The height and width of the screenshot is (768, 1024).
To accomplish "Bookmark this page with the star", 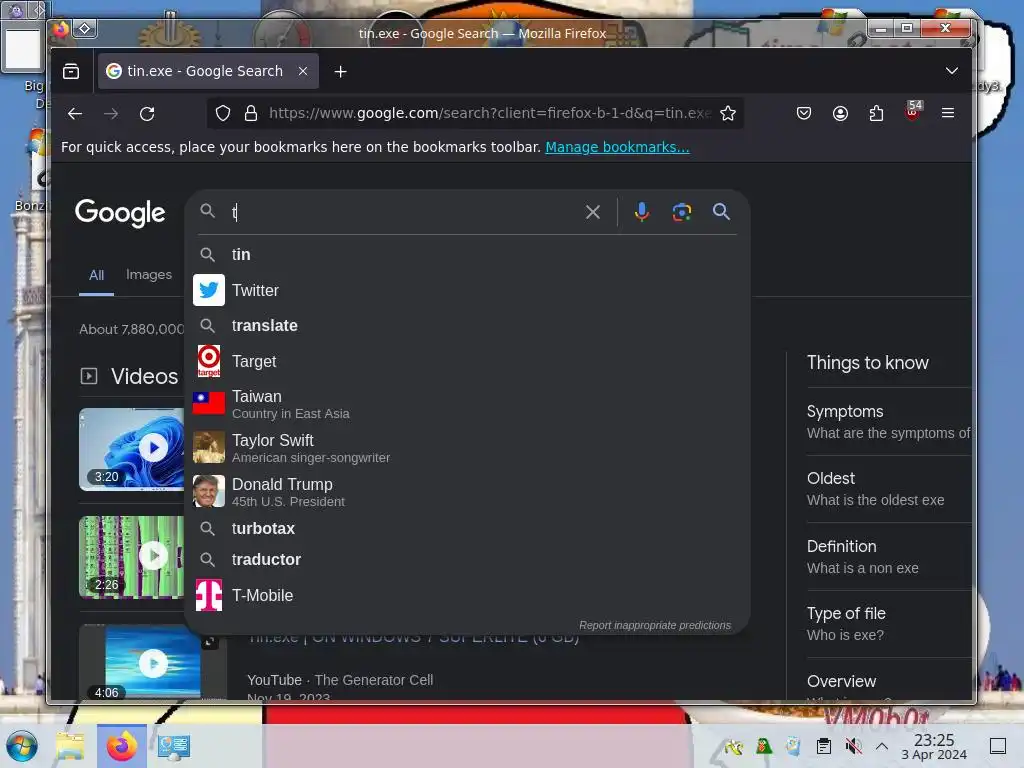I will 728,114.
